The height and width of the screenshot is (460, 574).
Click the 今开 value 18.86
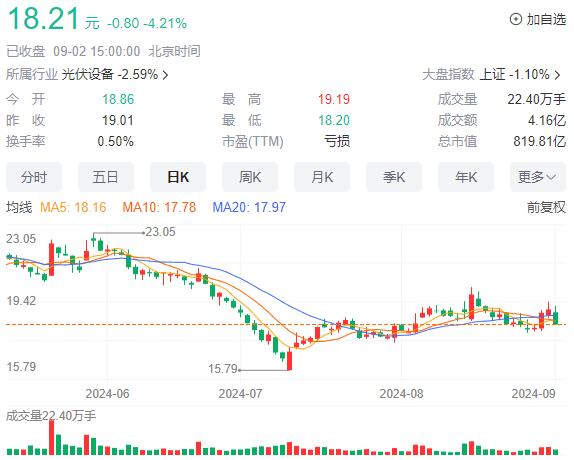[118, 99]
